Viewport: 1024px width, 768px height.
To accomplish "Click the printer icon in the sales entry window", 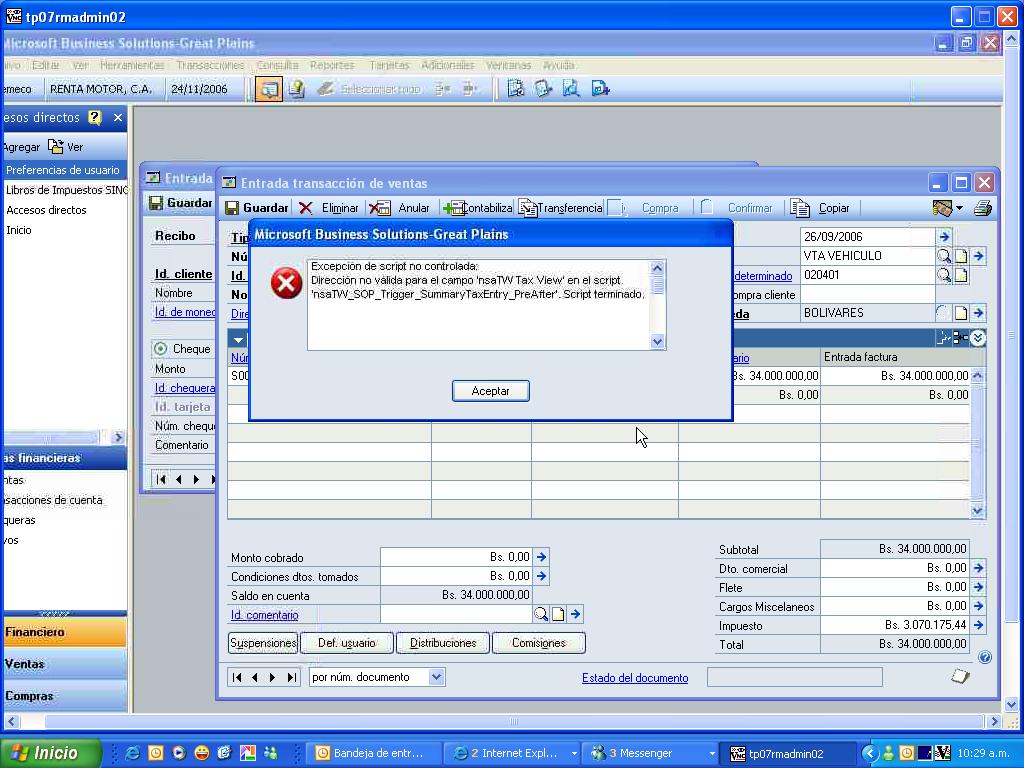I will [x=982, y=208].
